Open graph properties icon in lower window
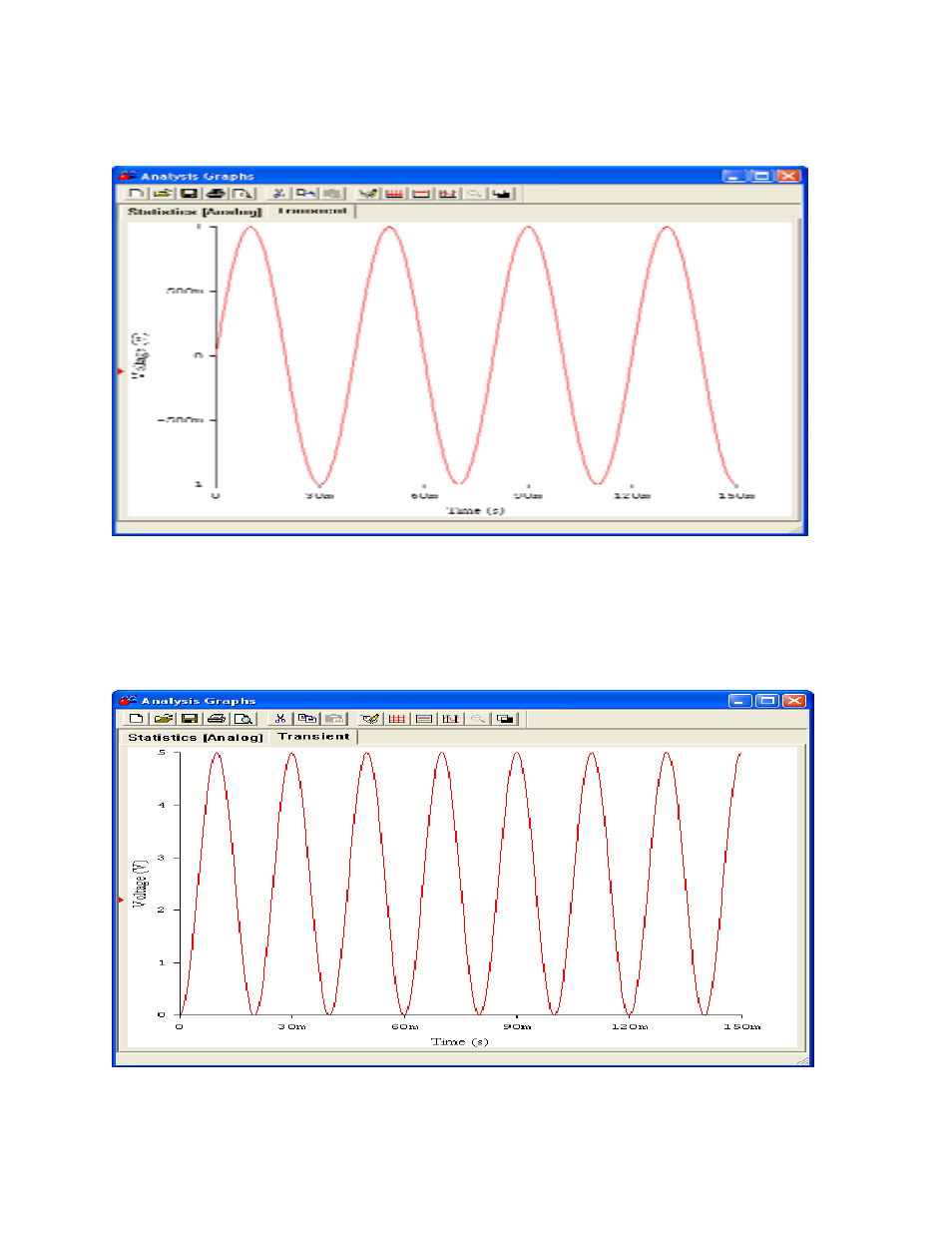This screenshot has height=1233, width=952. tap(370, 719)
